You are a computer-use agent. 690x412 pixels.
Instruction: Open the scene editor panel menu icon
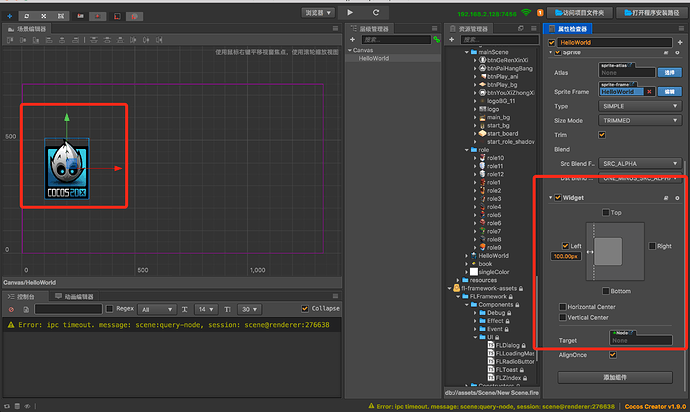tap(335, 28)
